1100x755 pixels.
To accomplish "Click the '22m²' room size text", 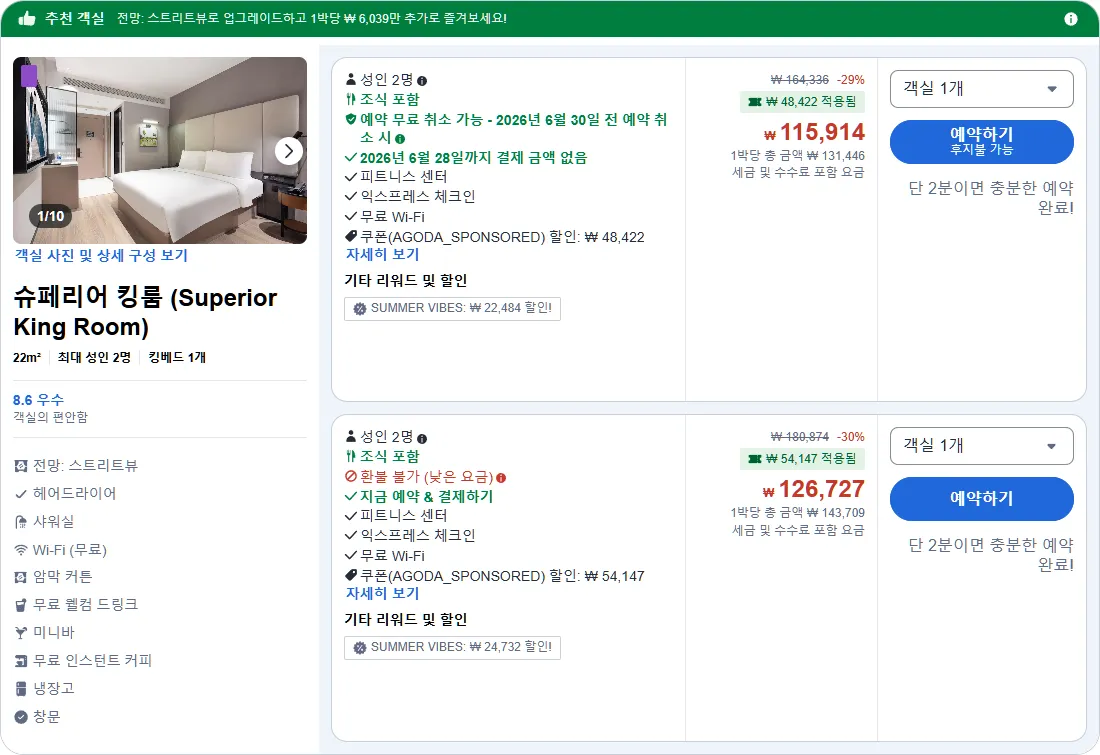I will pos(27,358).
